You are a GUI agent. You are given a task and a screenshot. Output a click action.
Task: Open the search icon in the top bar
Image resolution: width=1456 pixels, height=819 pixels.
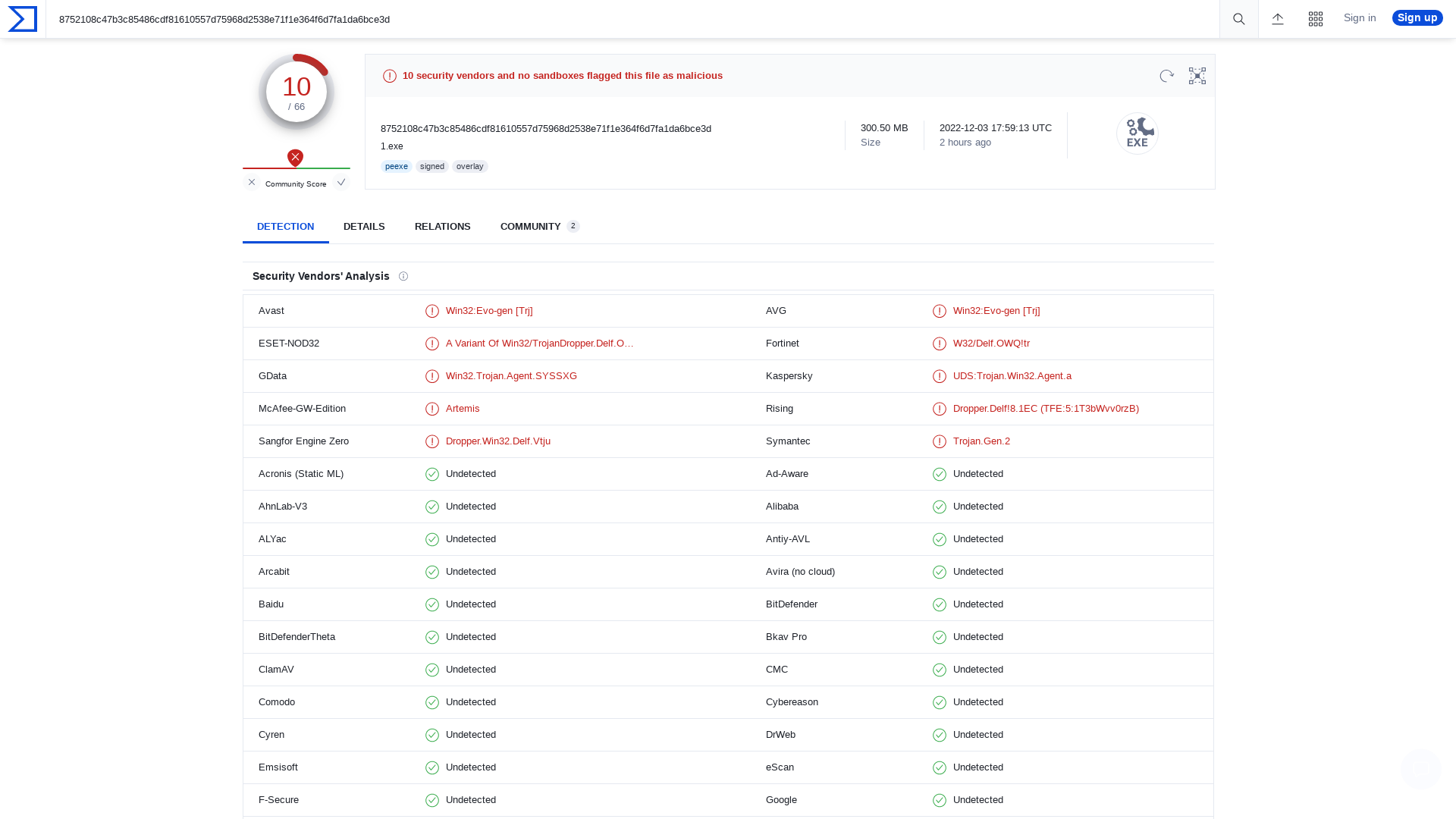(x=1238, y=18)
